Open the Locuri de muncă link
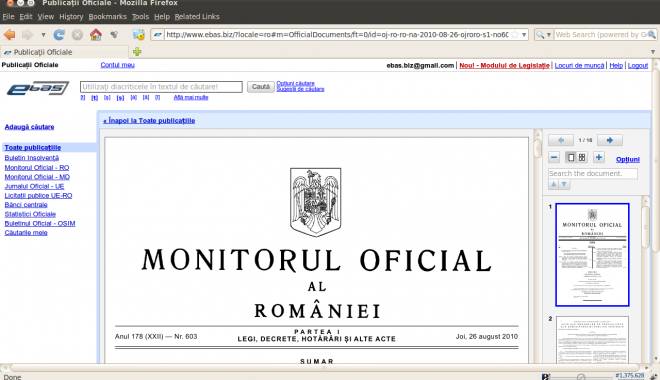 (x=579, y=66)
